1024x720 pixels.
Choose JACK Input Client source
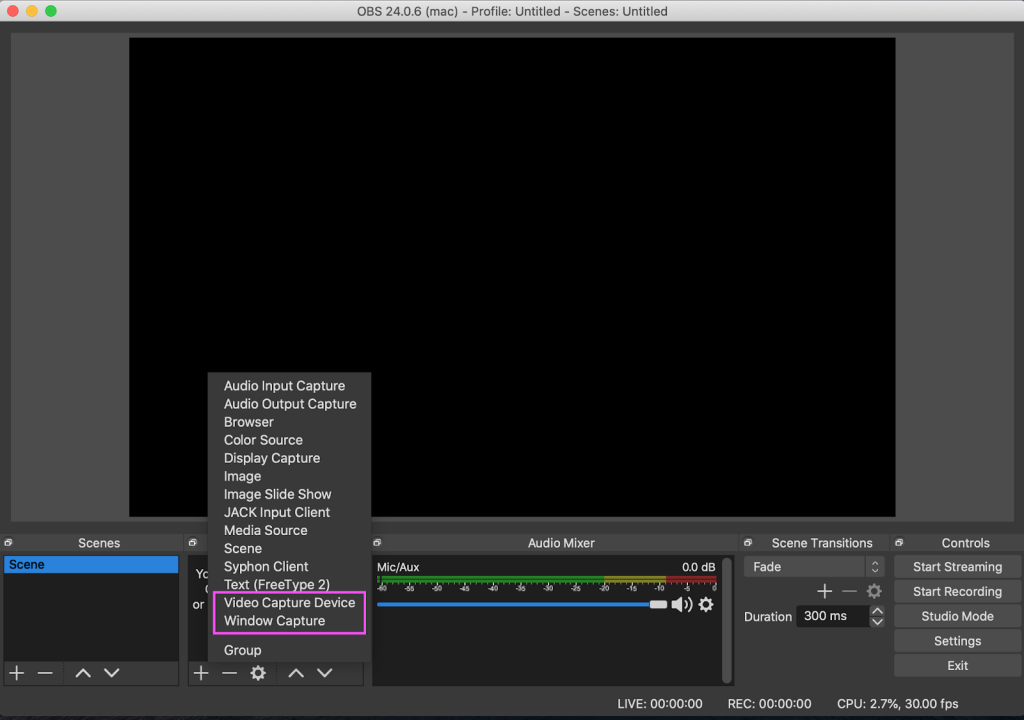(x=277, y=513)
